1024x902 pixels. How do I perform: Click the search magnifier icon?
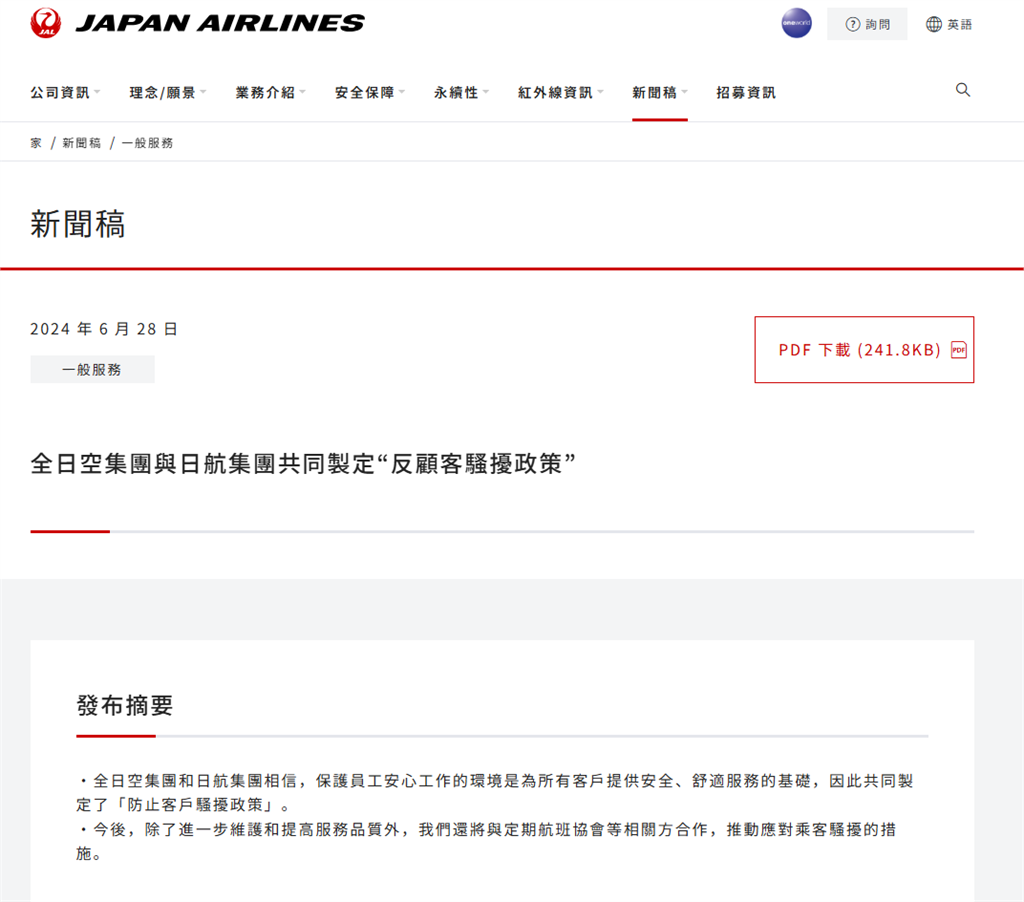963,89
